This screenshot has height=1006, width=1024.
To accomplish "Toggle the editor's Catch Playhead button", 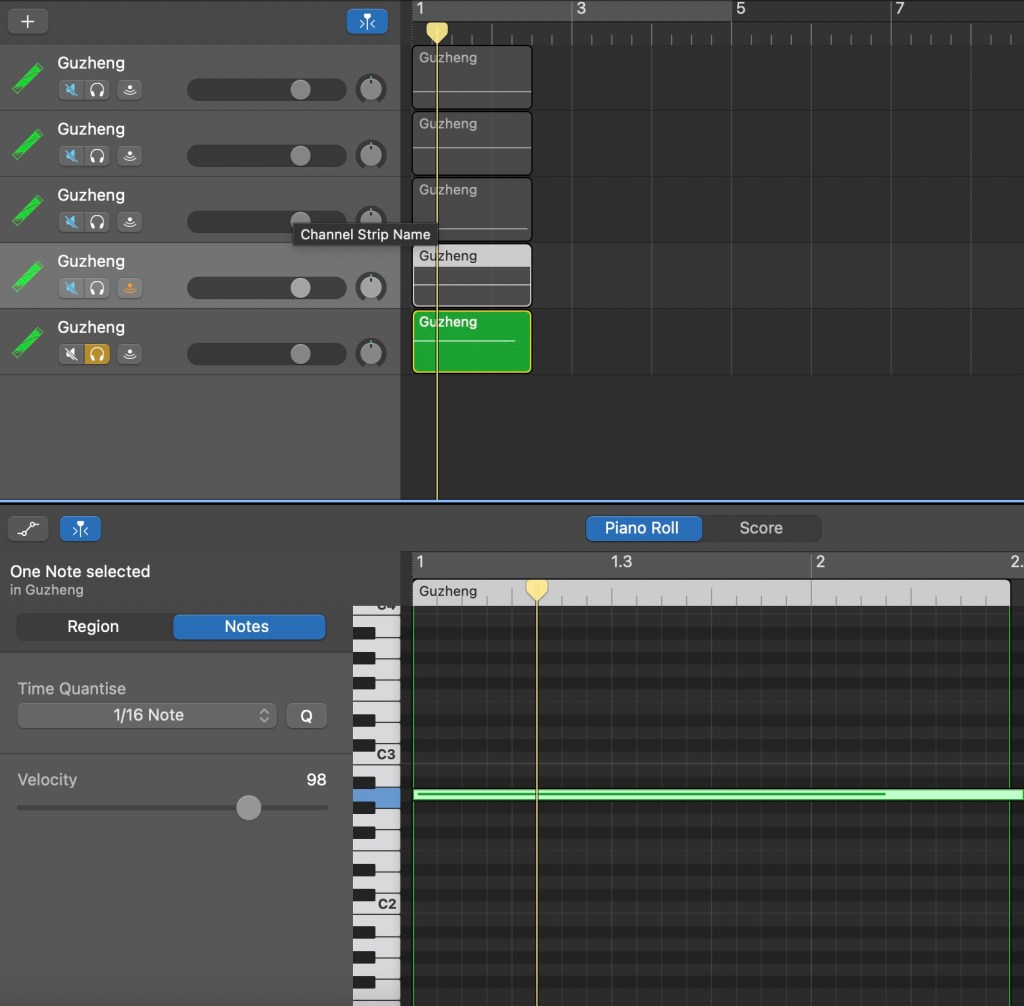I will pos(80,528).
